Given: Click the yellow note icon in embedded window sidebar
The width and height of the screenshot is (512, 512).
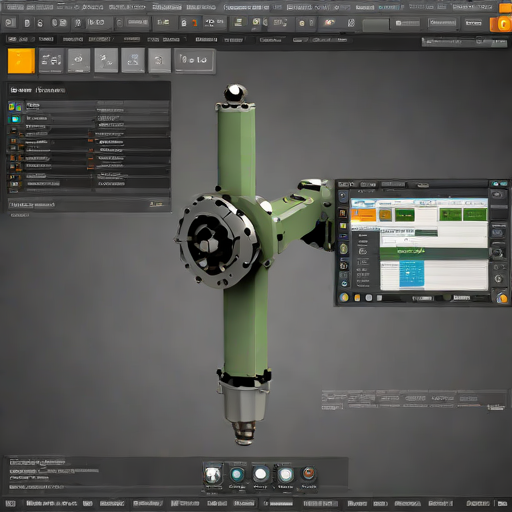Looking at the screenshot, I should click(x=343, y=226).
